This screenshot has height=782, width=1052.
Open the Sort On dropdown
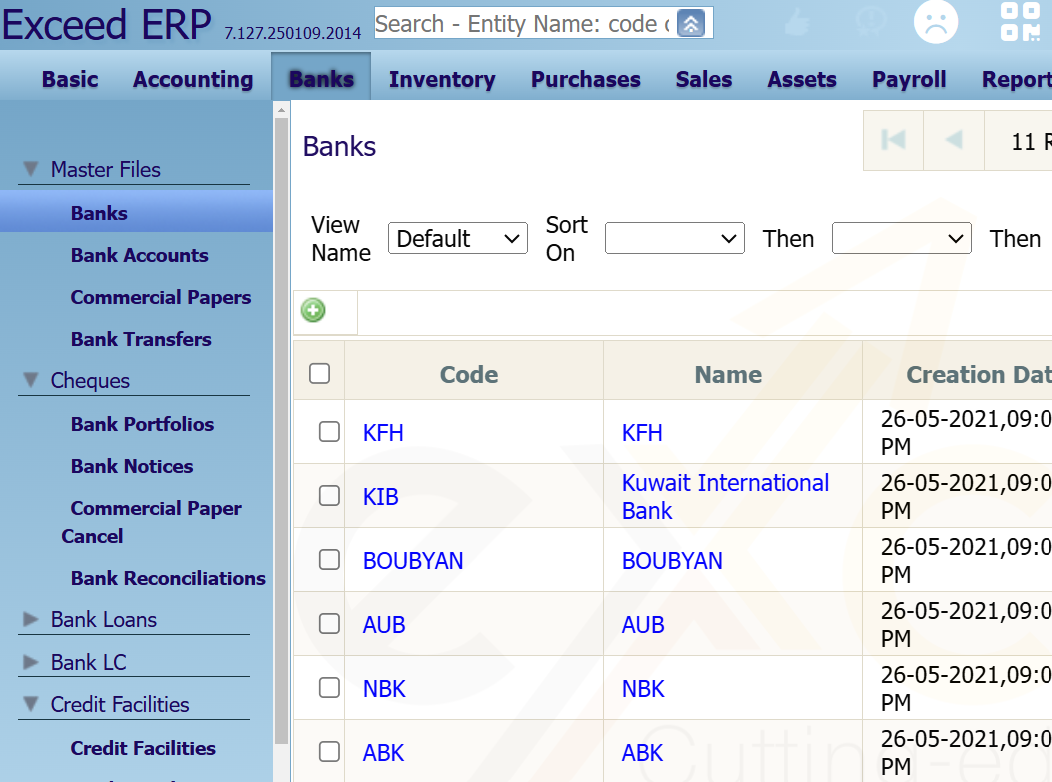point(674,238)
